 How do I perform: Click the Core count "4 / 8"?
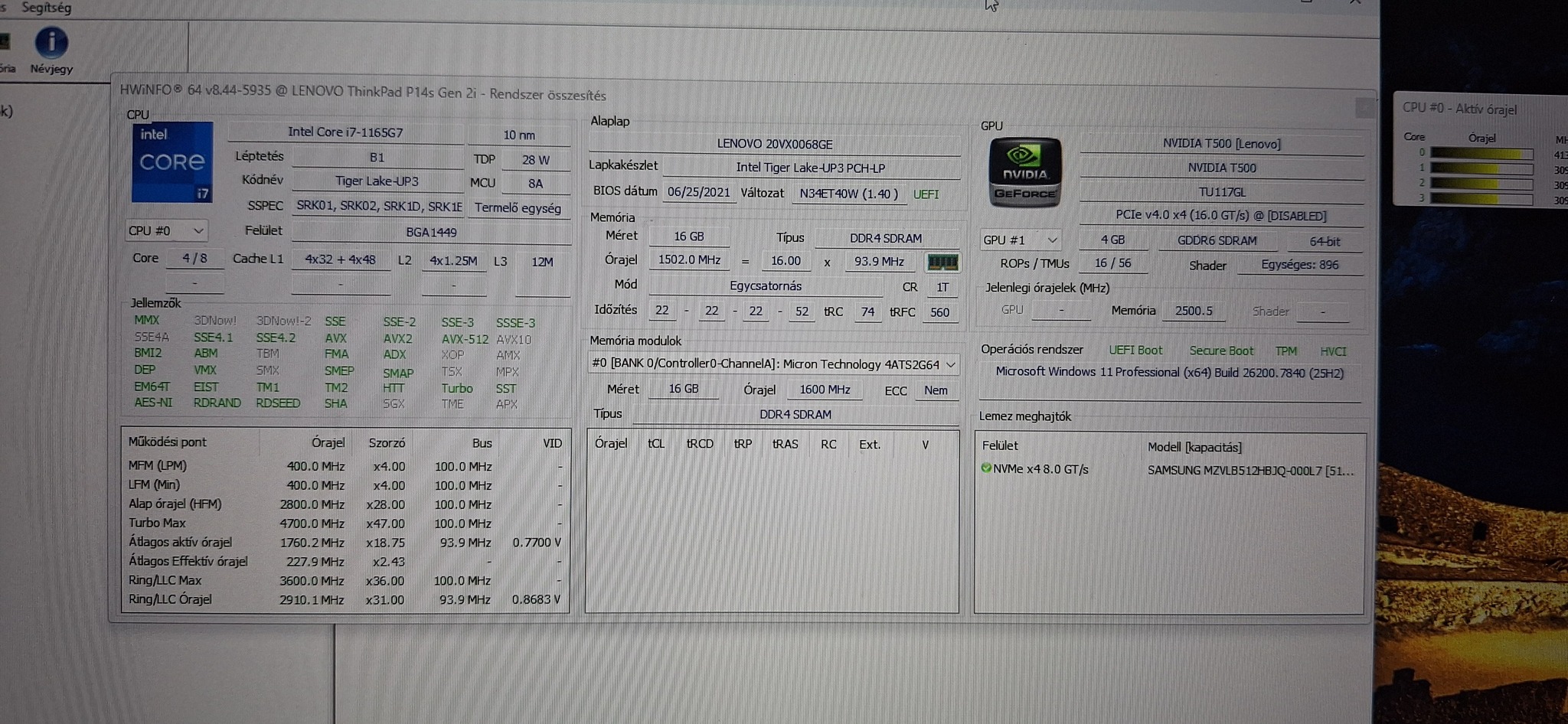(194, 259)
